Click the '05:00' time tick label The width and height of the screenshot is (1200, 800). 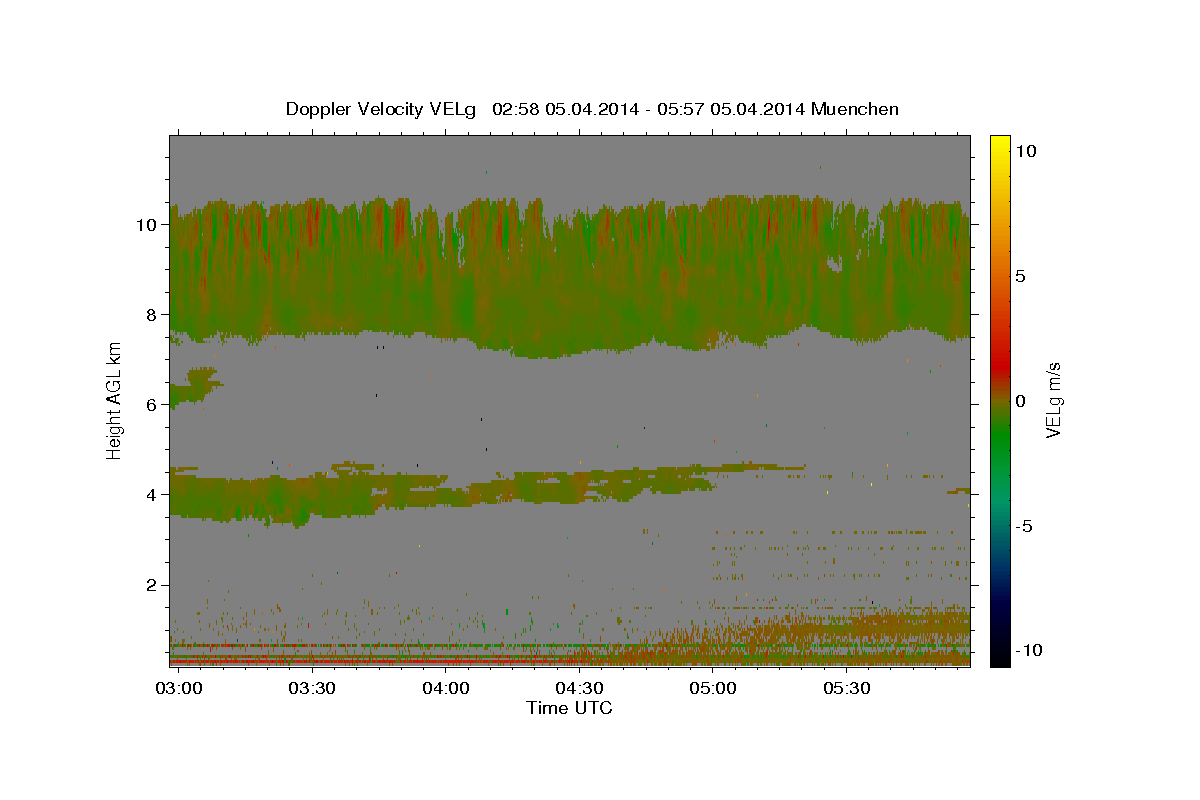tap(713, 689)
